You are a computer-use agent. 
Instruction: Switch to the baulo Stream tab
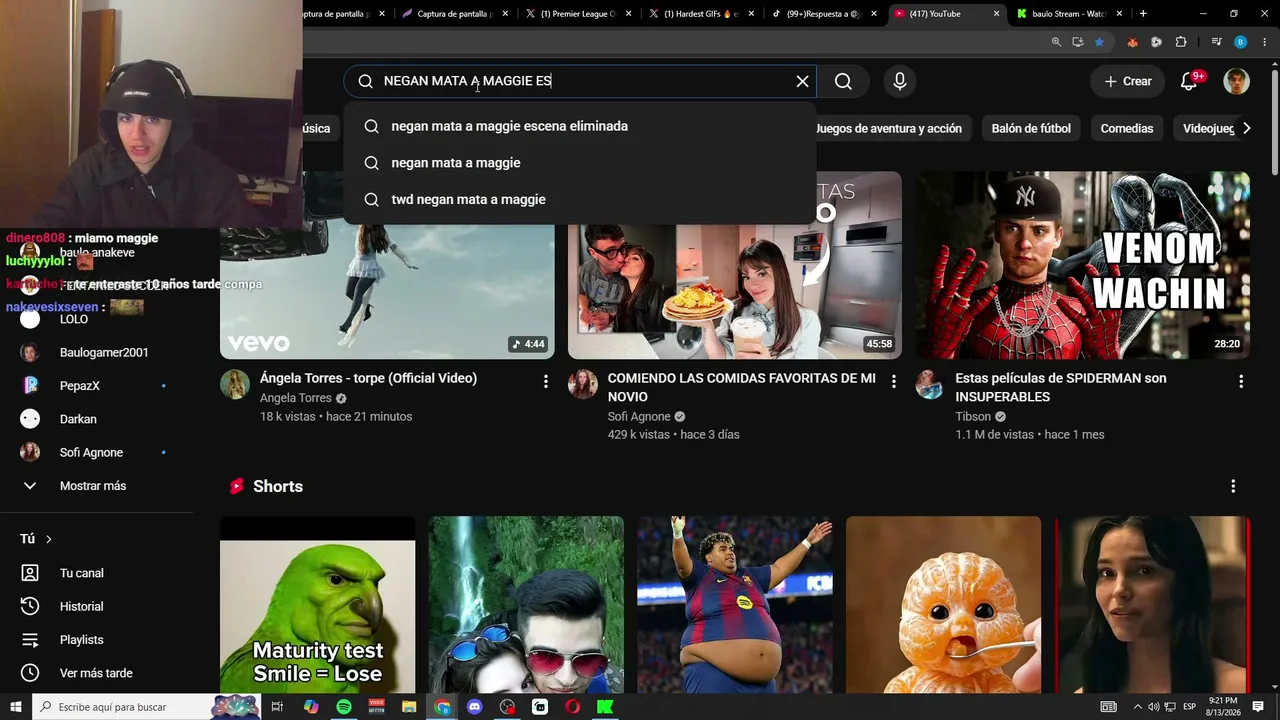[1067, 14]
